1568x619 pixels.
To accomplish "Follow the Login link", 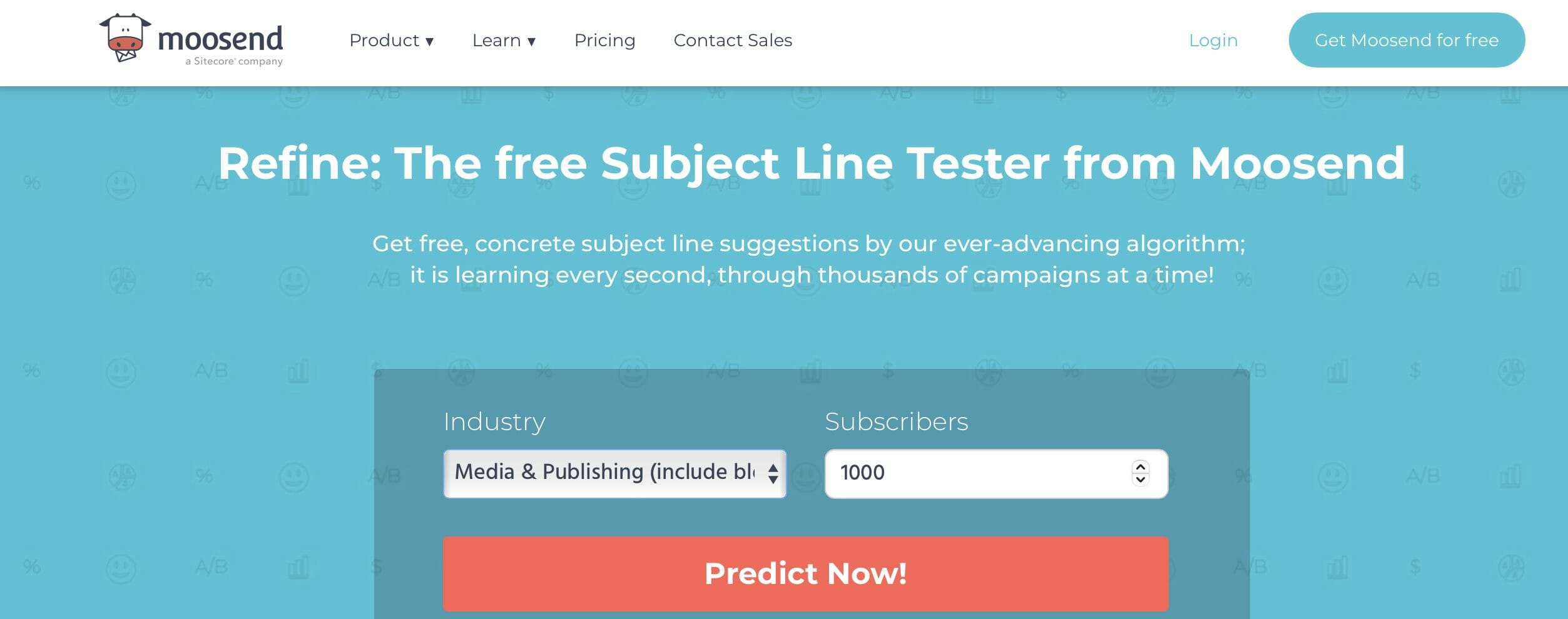I will click(1213, 41).
